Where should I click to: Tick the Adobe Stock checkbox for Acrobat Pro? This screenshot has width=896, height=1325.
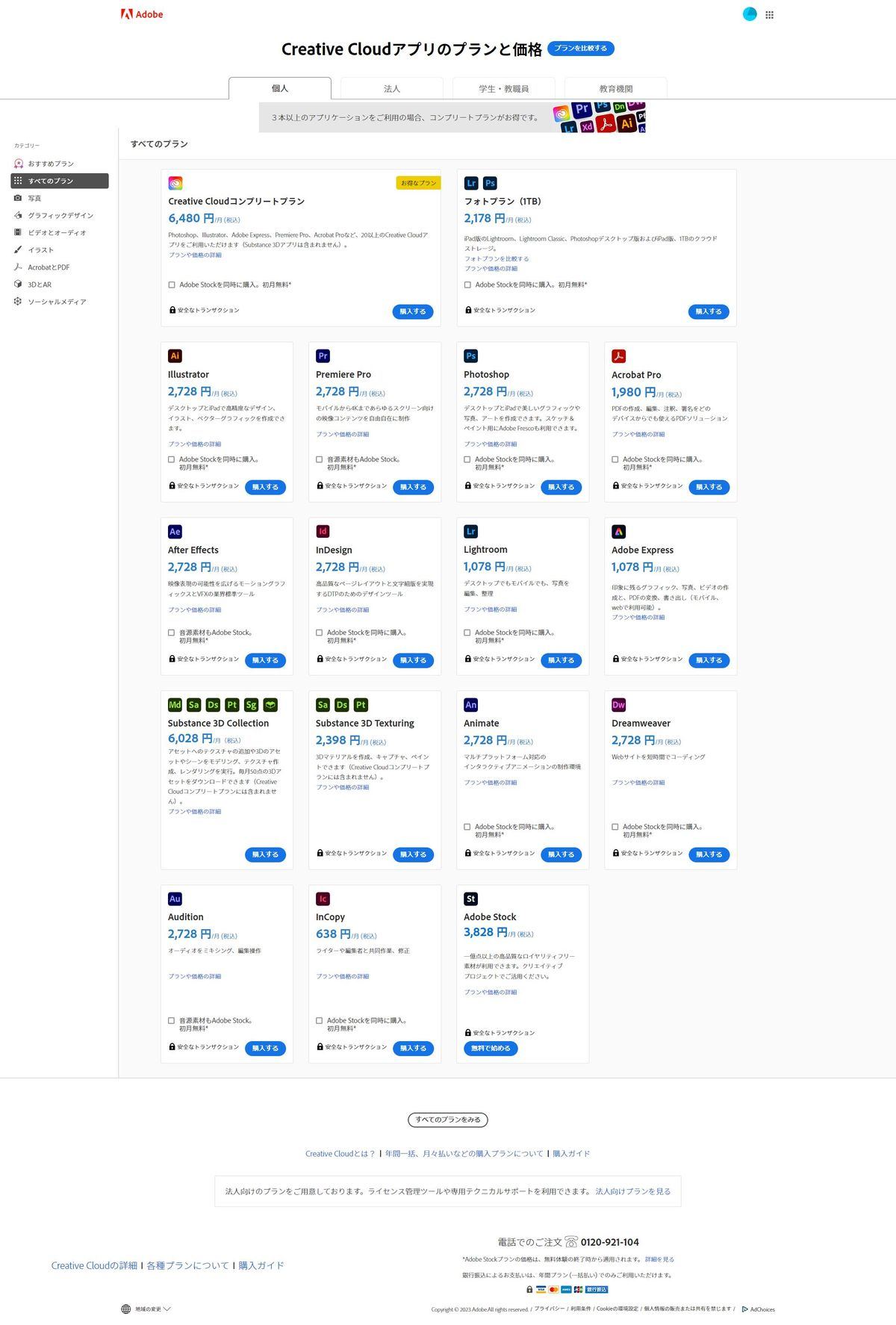click(x=615, y=459)
